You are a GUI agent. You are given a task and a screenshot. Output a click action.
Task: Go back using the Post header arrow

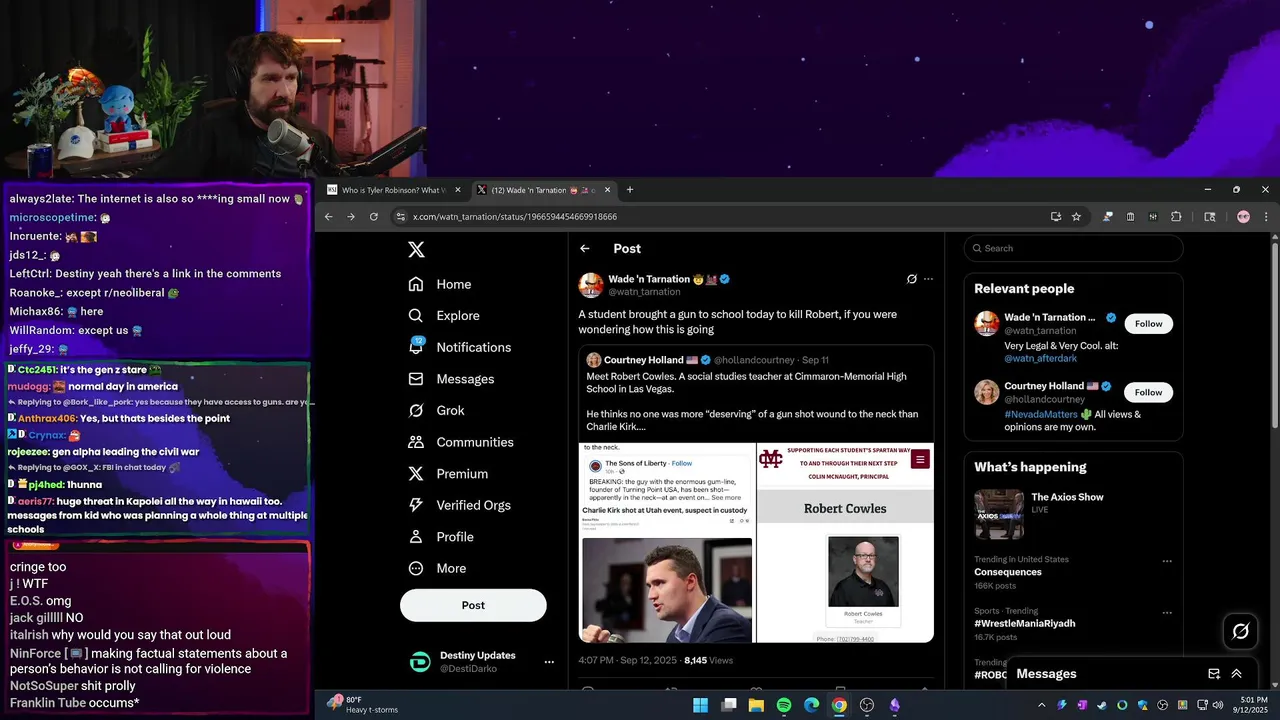pyautogui.click(x=585, y=249)
